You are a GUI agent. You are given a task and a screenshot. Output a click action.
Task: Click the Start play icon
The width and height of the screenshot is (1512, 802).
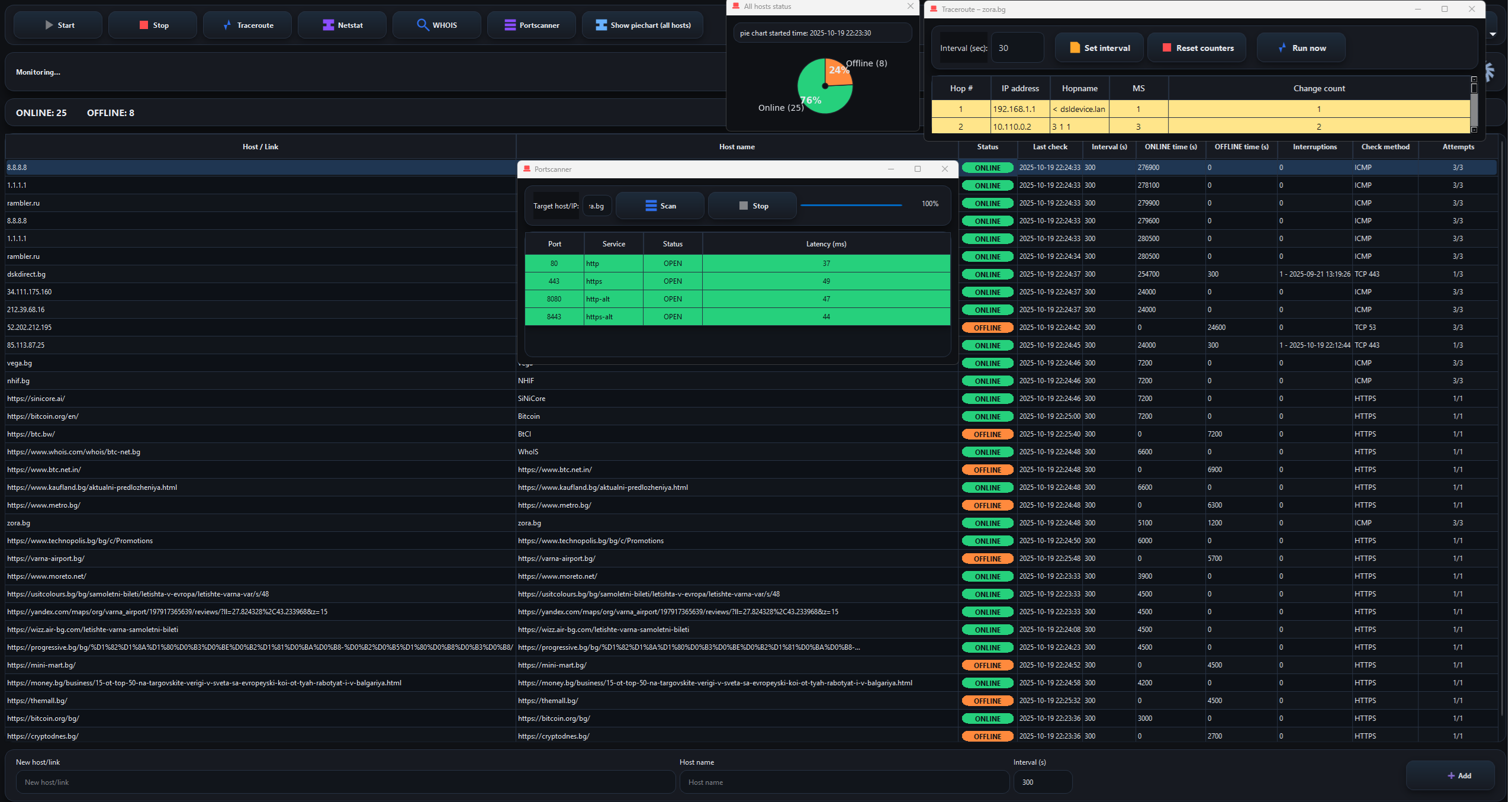49,25
